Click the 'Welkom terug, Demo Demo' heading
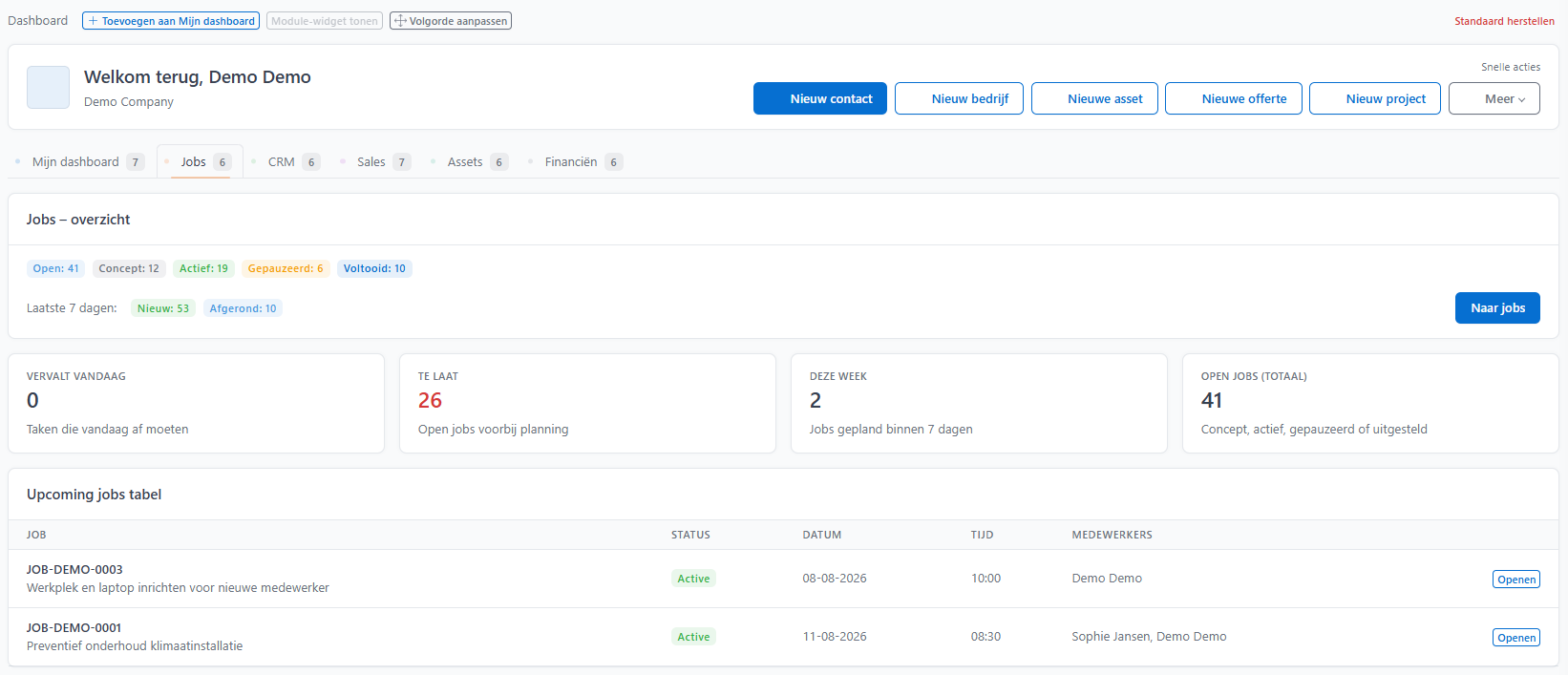1568x675 pixels. 198,77
